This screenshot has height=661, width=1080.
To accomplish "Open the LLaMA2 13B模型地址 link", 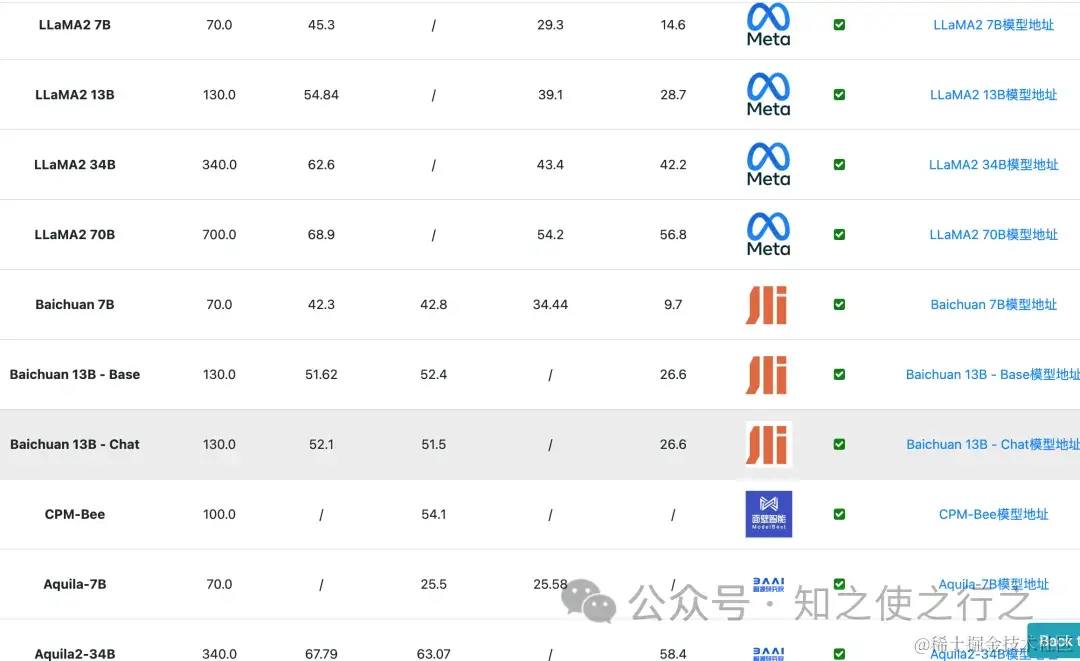I will [x=993, y=94].
